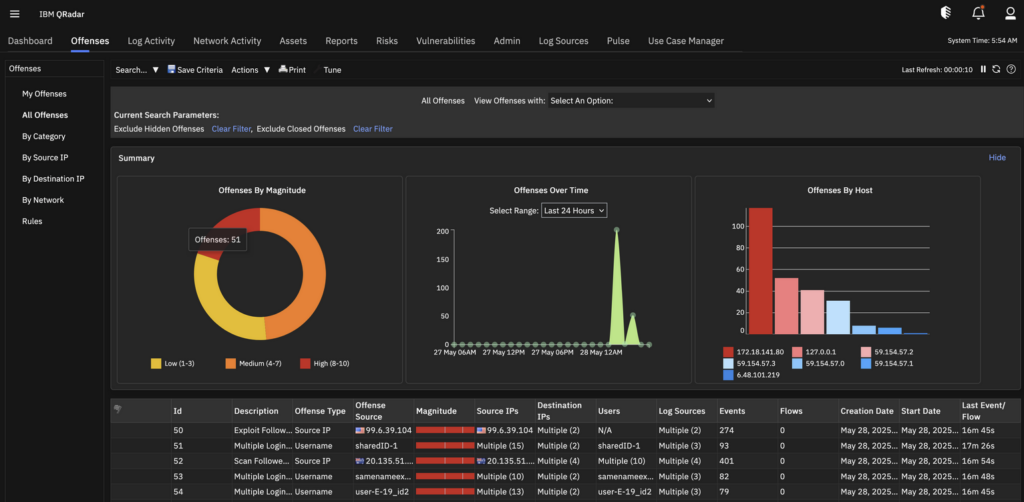Open the Network Activity tab
1024x502 pixels.
(x=227, y=40)
